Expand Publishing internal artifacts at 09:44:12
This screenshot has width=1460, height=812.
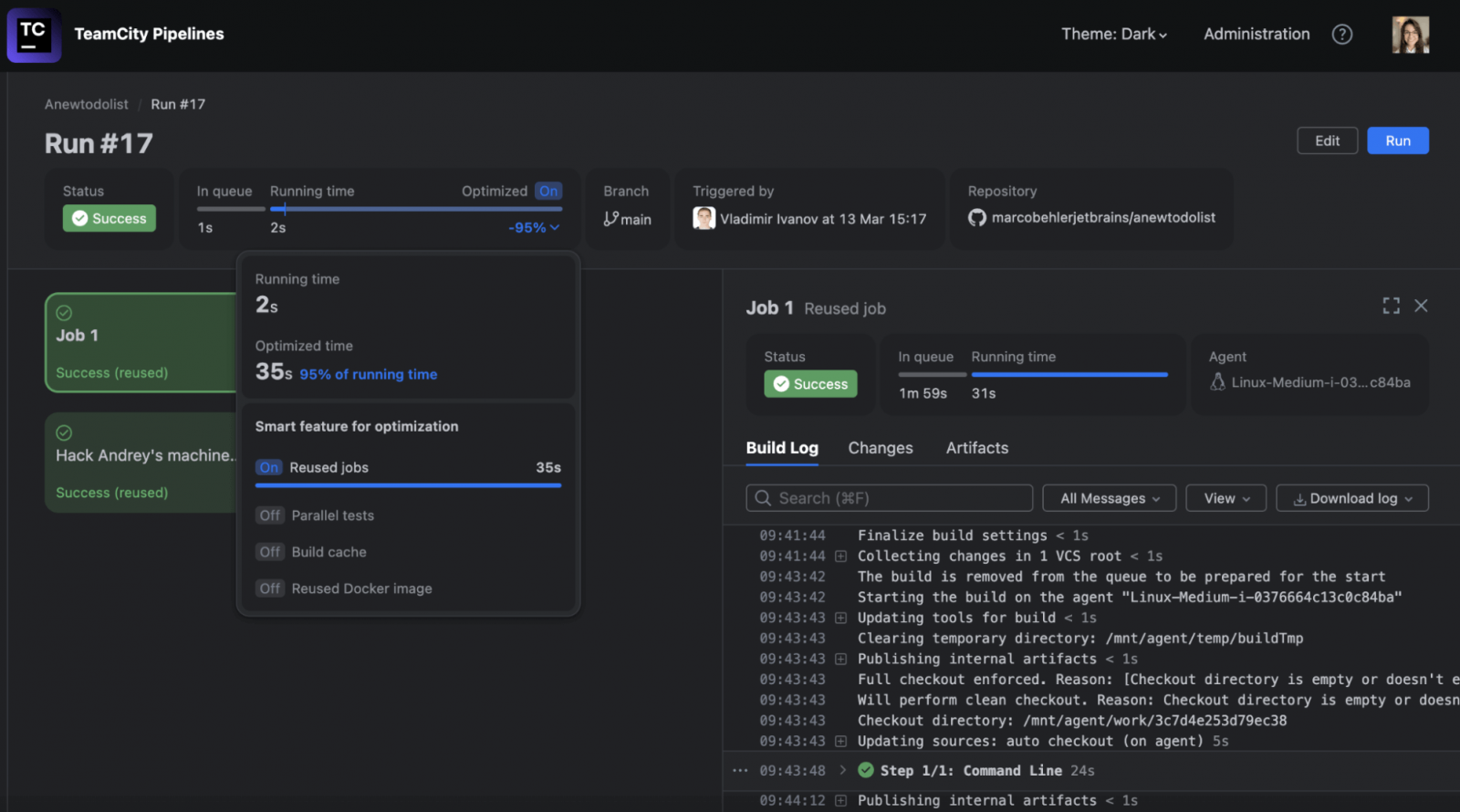840,801
